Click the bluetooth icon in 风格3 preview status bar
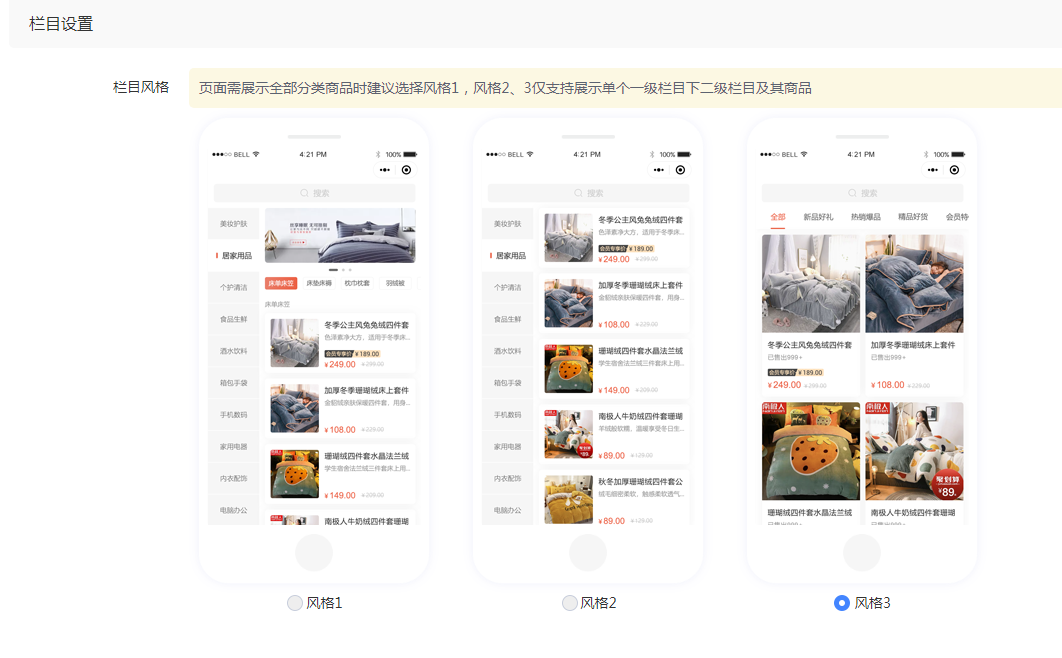This screenshot has width=1062, height=658. 926,154
